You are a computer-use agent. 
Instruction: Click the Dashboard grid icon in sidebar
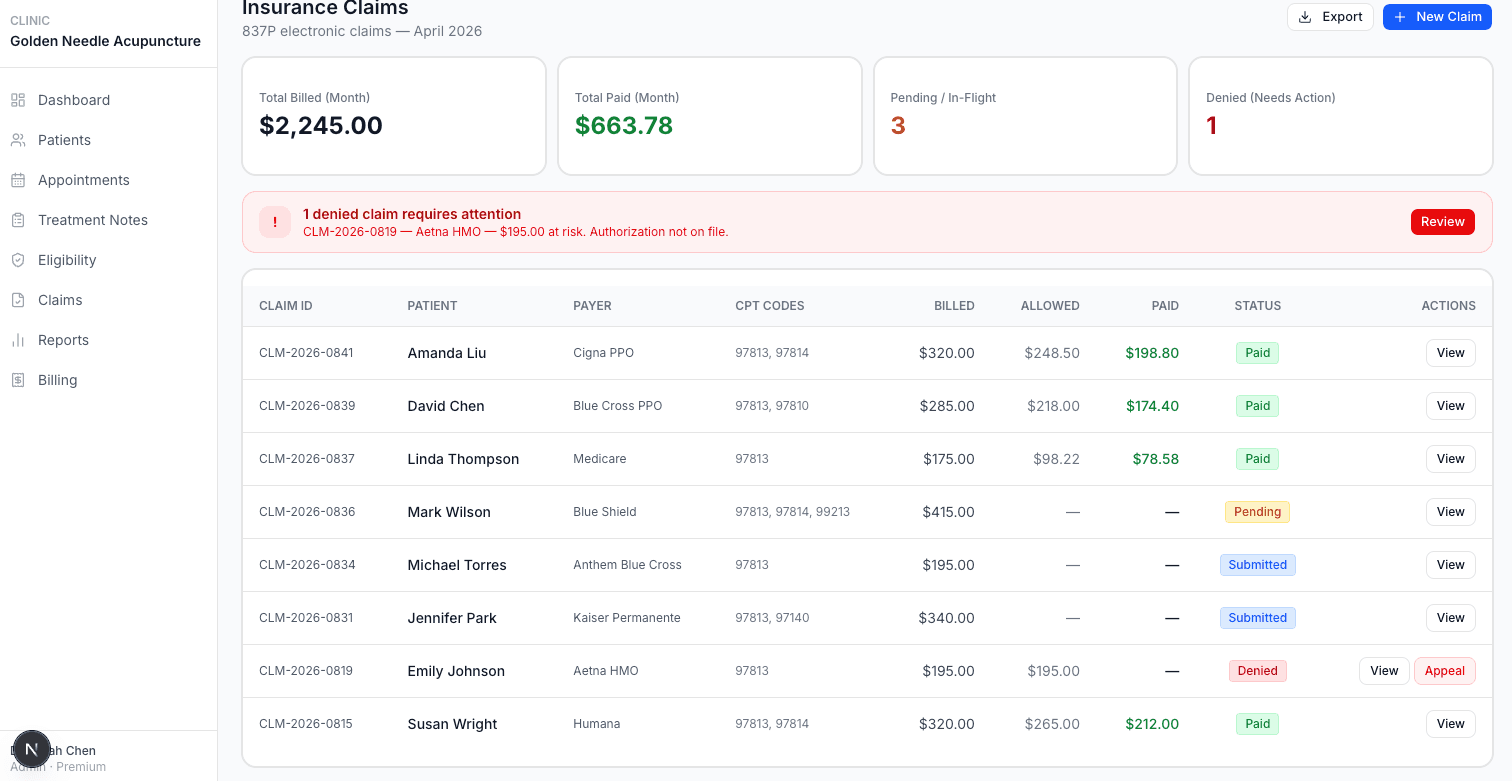point(18,100)
